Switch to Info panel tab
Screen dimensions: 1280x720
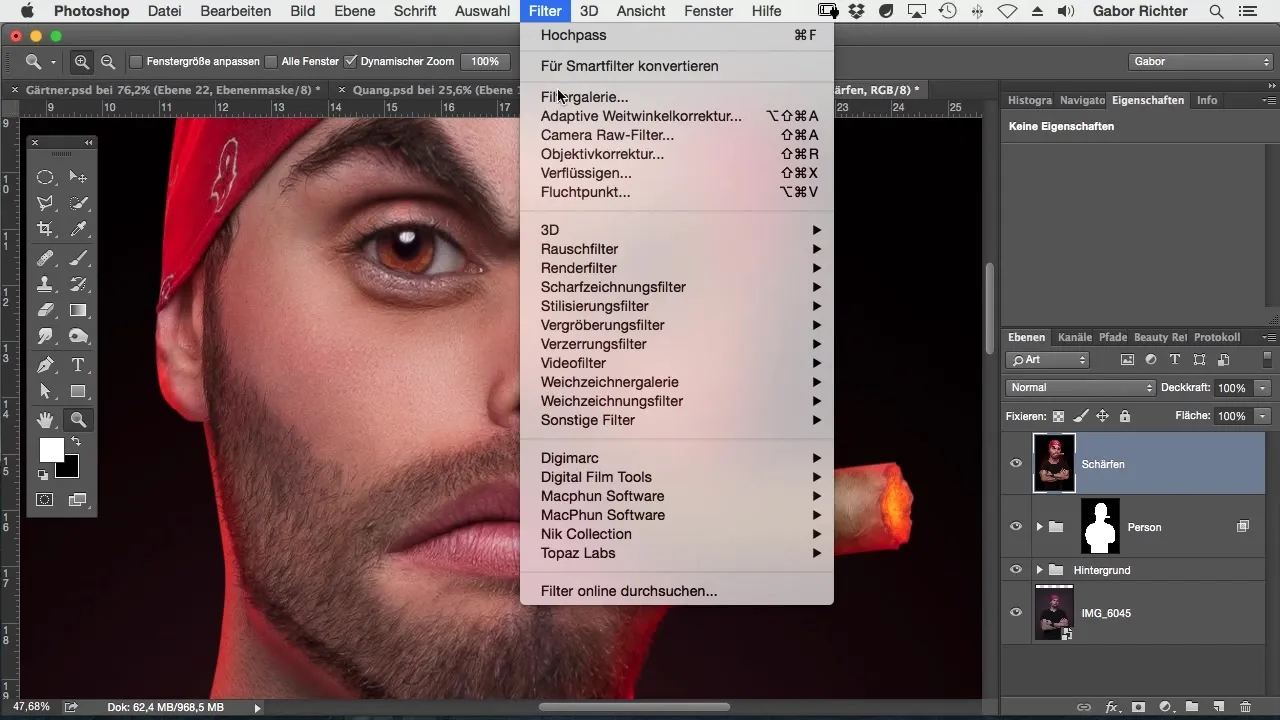tap(1207, 100)
